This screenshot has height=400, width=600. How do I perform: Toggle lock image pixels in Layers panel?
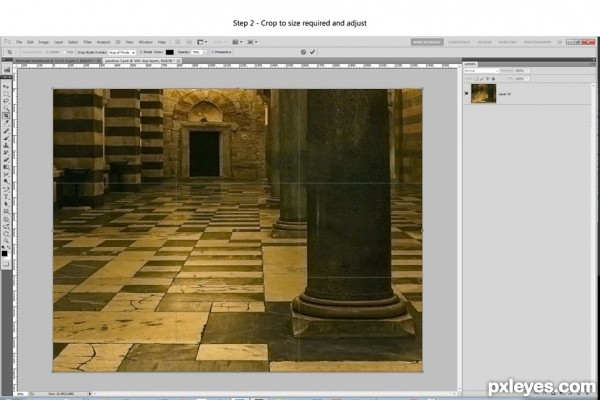tap(482, 78)
